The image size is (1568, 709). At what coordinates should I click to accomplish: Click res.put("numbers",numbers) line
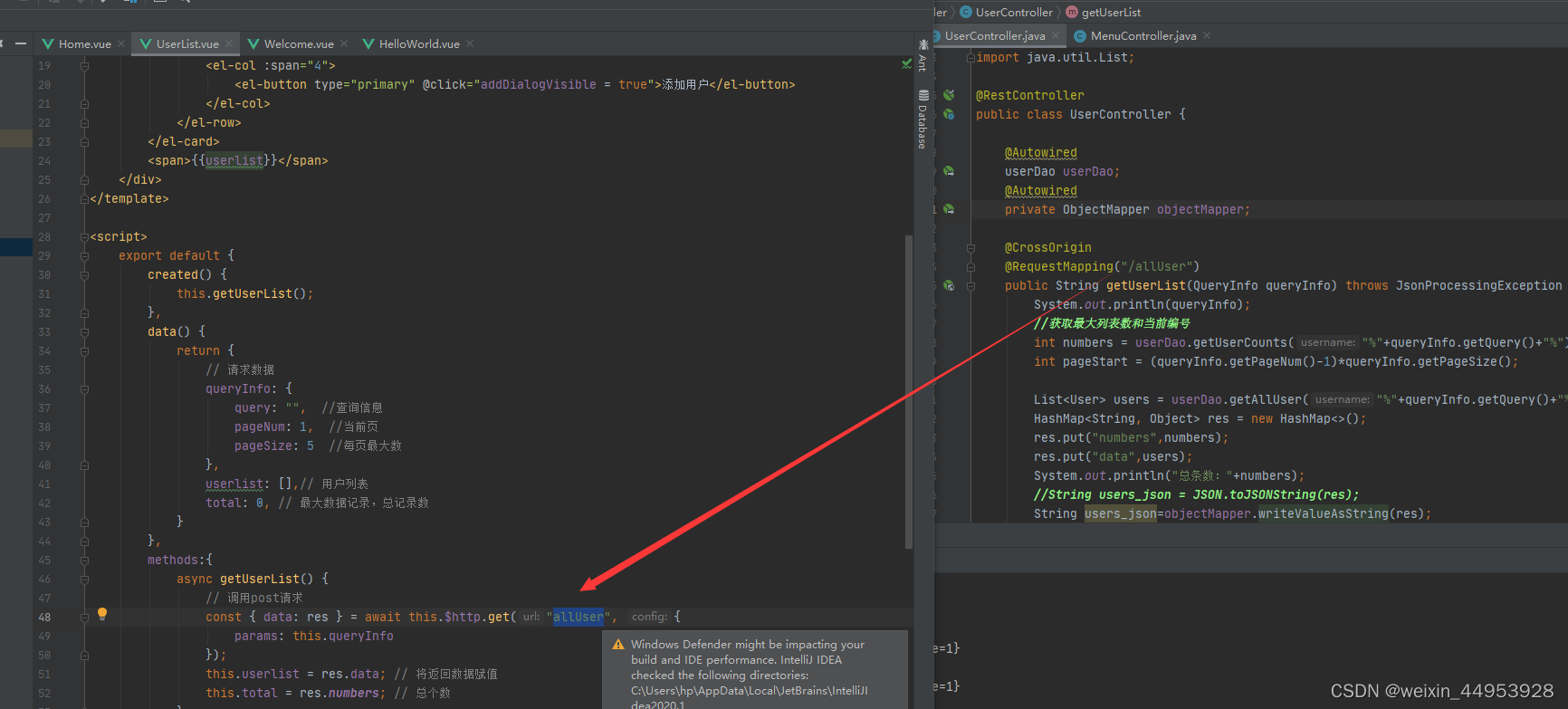click(x=1132, y=437)
